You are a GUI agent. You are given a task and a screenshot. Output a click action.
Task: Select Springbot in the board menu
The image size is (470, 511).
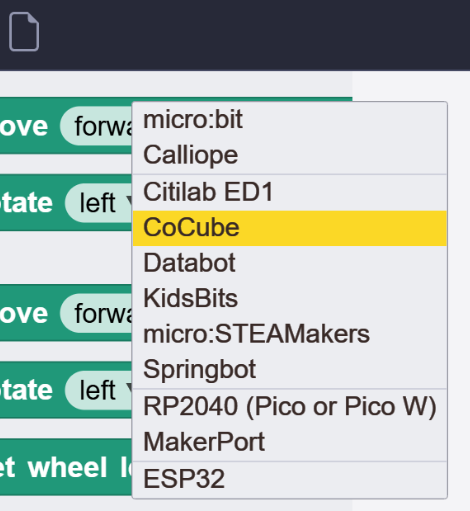(x=289, y=369)
